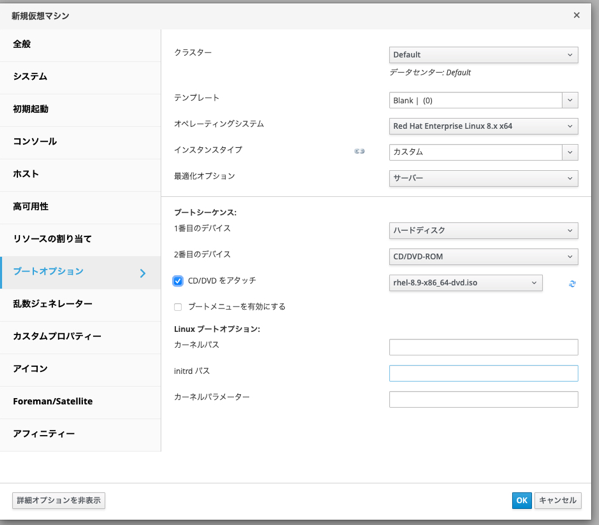Open the Red Hat Enterprise Linux OS dropdown
599x525 pixels.
(x=483, y=126)
